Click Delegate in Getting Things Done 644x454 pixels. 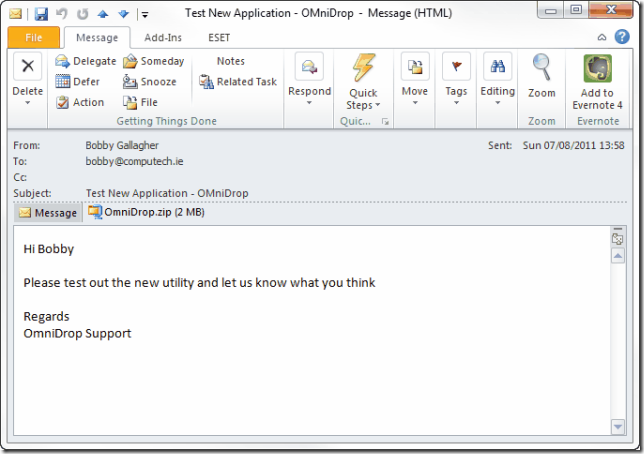coord(86,61)
